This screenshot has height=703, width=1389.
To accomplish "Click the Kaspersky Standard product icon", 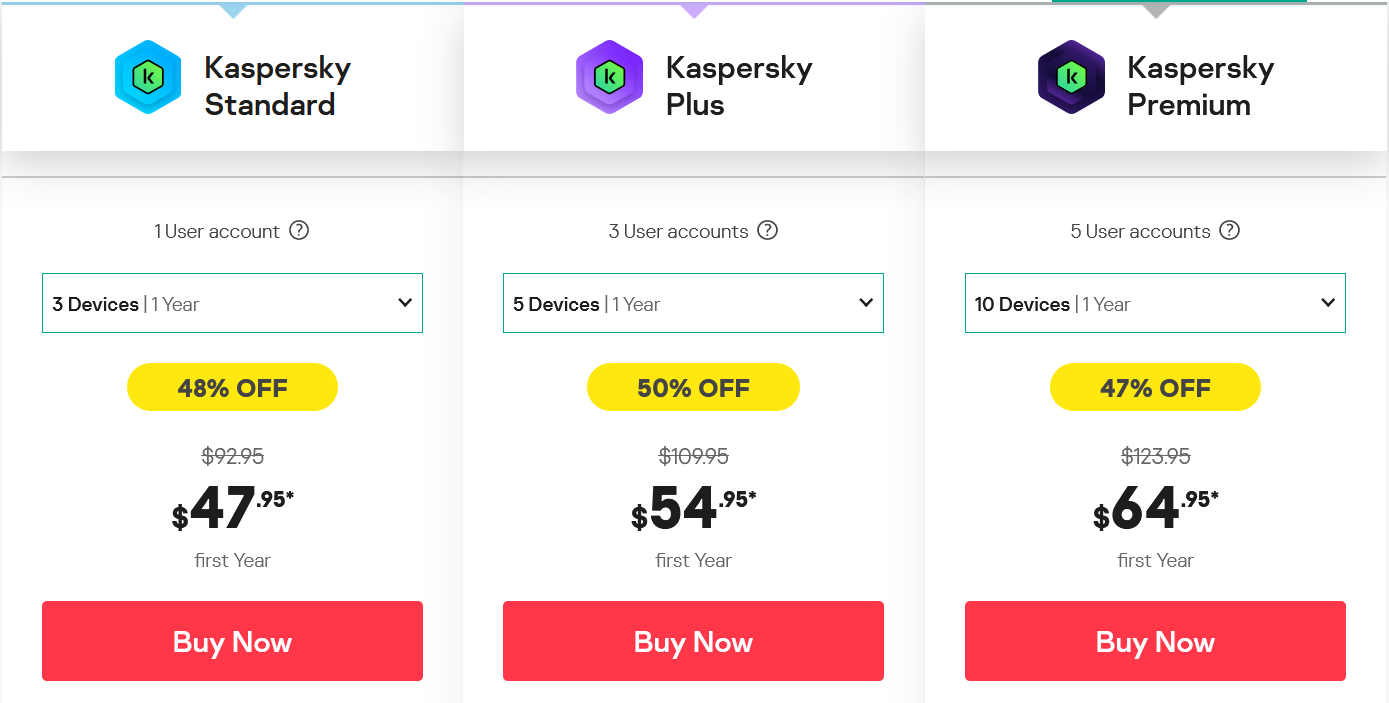I will click(x=148, y=78).
